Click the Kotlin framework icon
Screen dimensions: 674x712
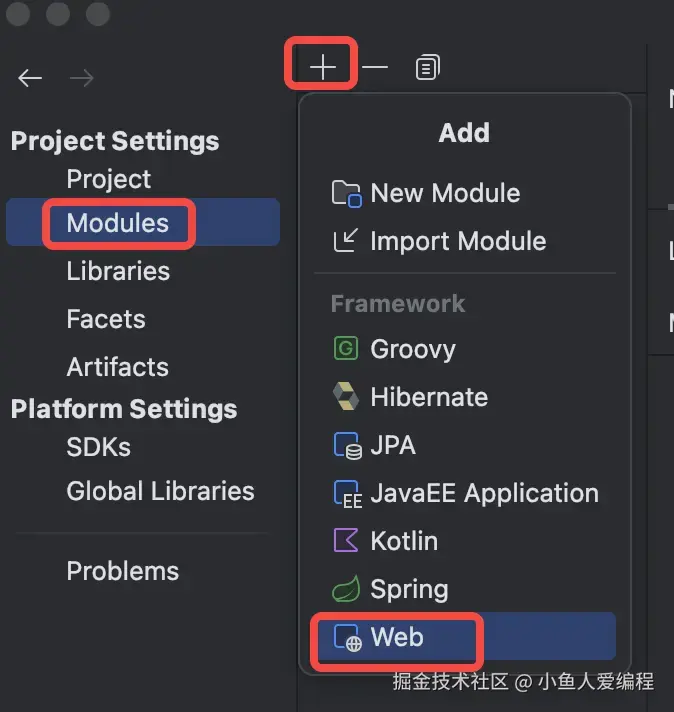point(345,541)
